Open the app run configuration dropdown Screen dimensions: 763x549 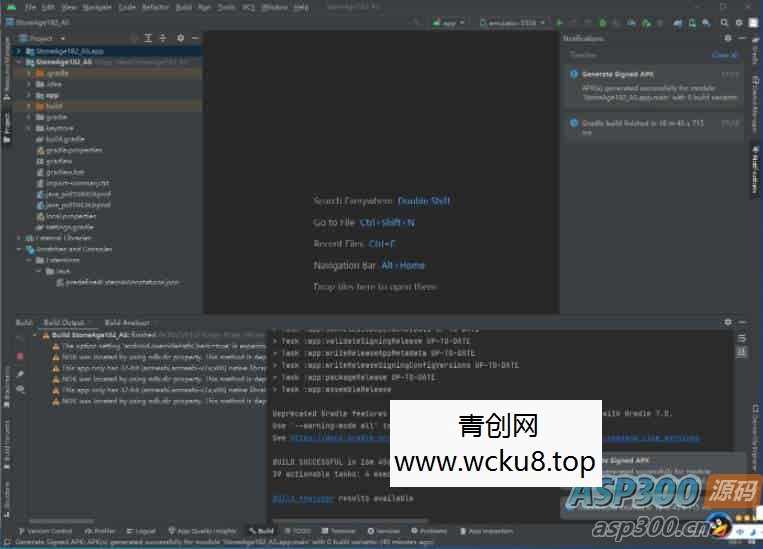pyautogui.click(x=449, y=22)
